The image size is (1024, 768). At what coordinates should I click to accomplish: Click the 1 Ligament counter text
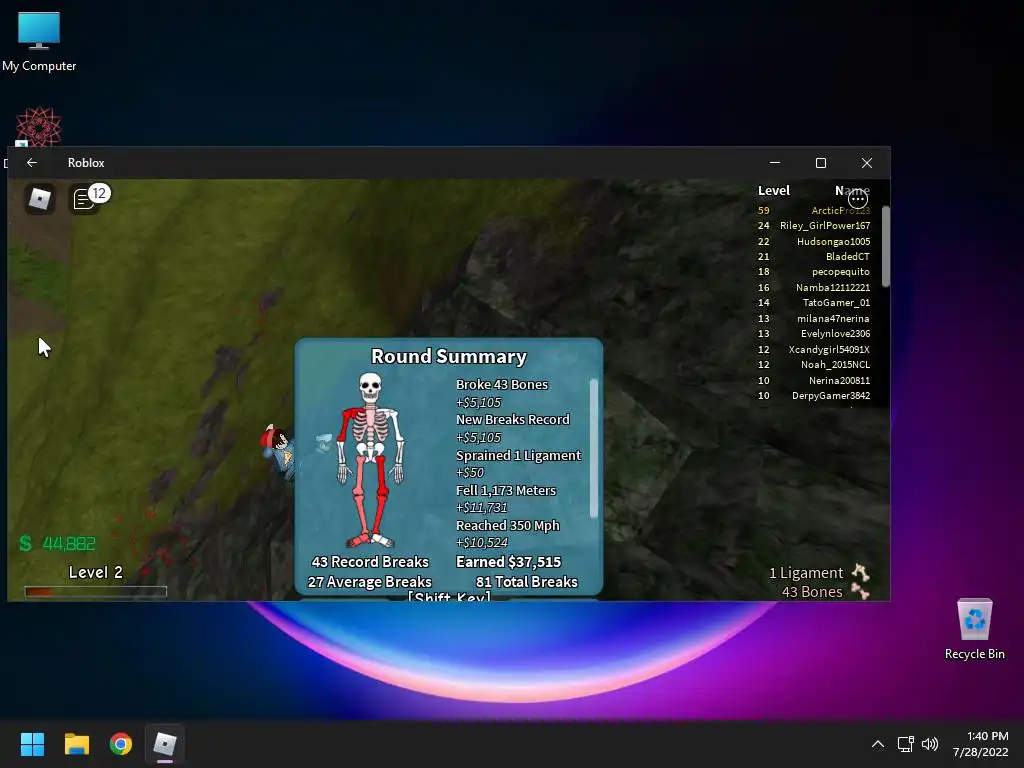click(x=806, y=573)
